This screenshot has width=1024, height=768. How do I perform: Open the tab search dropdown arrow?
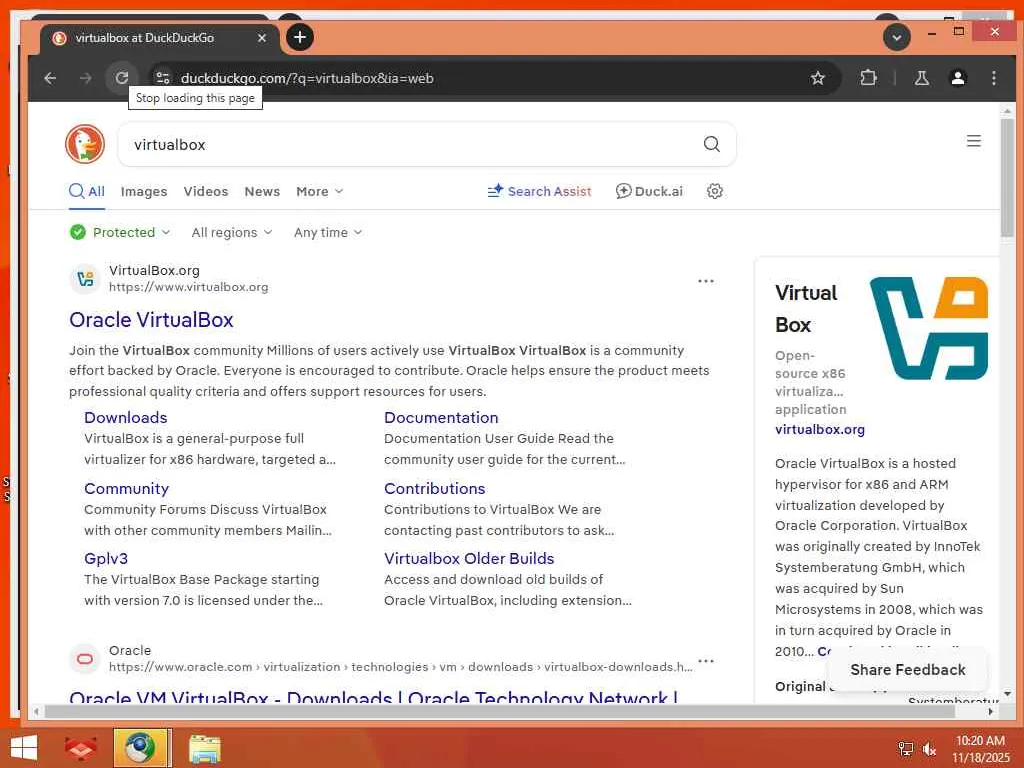pyautogui.click(x=897, y=38)
